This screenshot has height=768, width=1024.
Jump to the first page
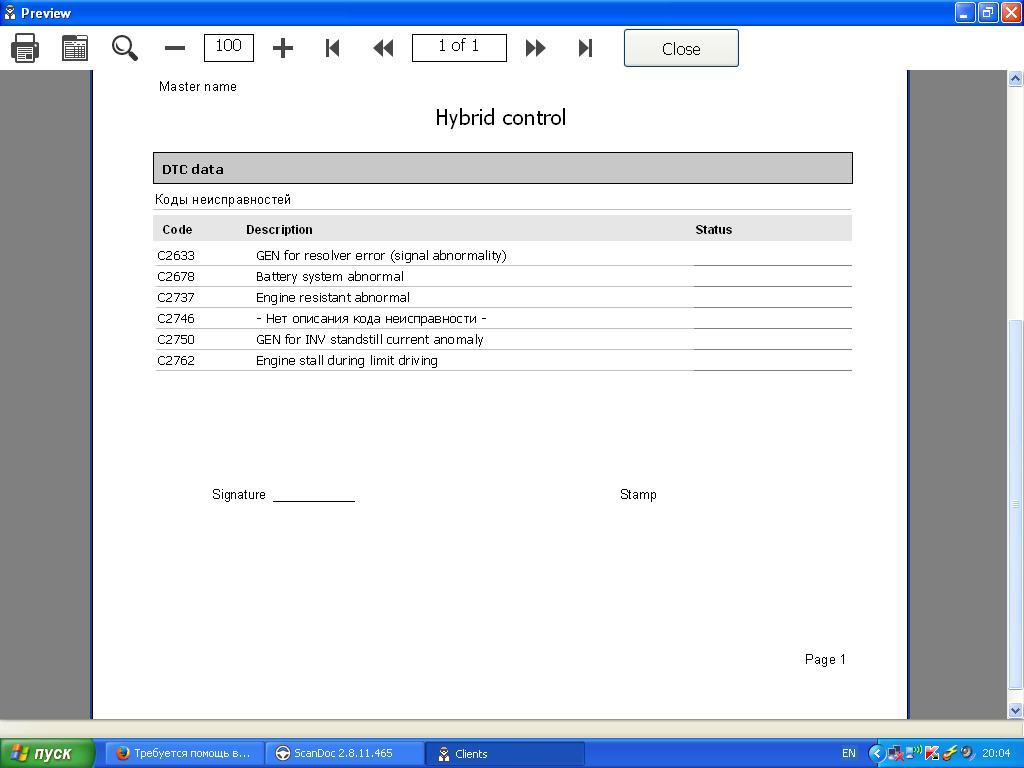click(332, 48)
